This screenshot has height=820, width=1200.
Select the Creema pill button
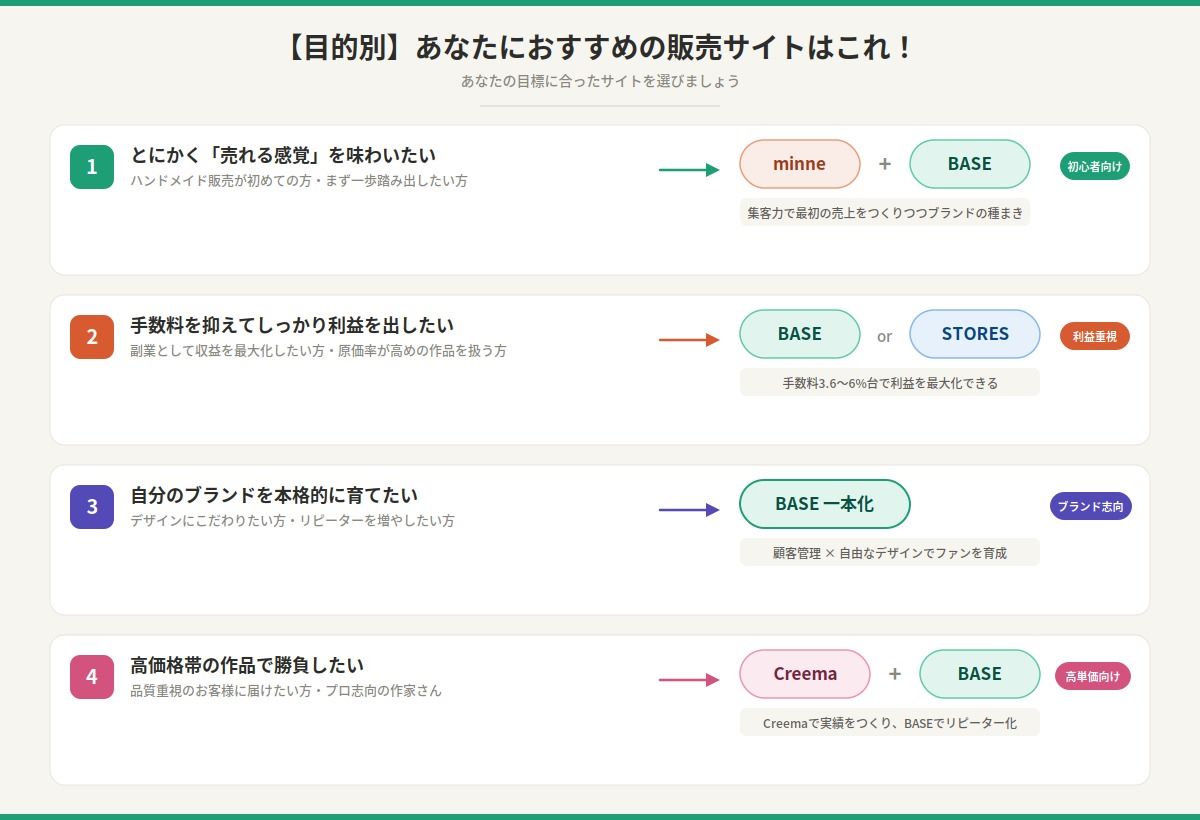(804, 673)
